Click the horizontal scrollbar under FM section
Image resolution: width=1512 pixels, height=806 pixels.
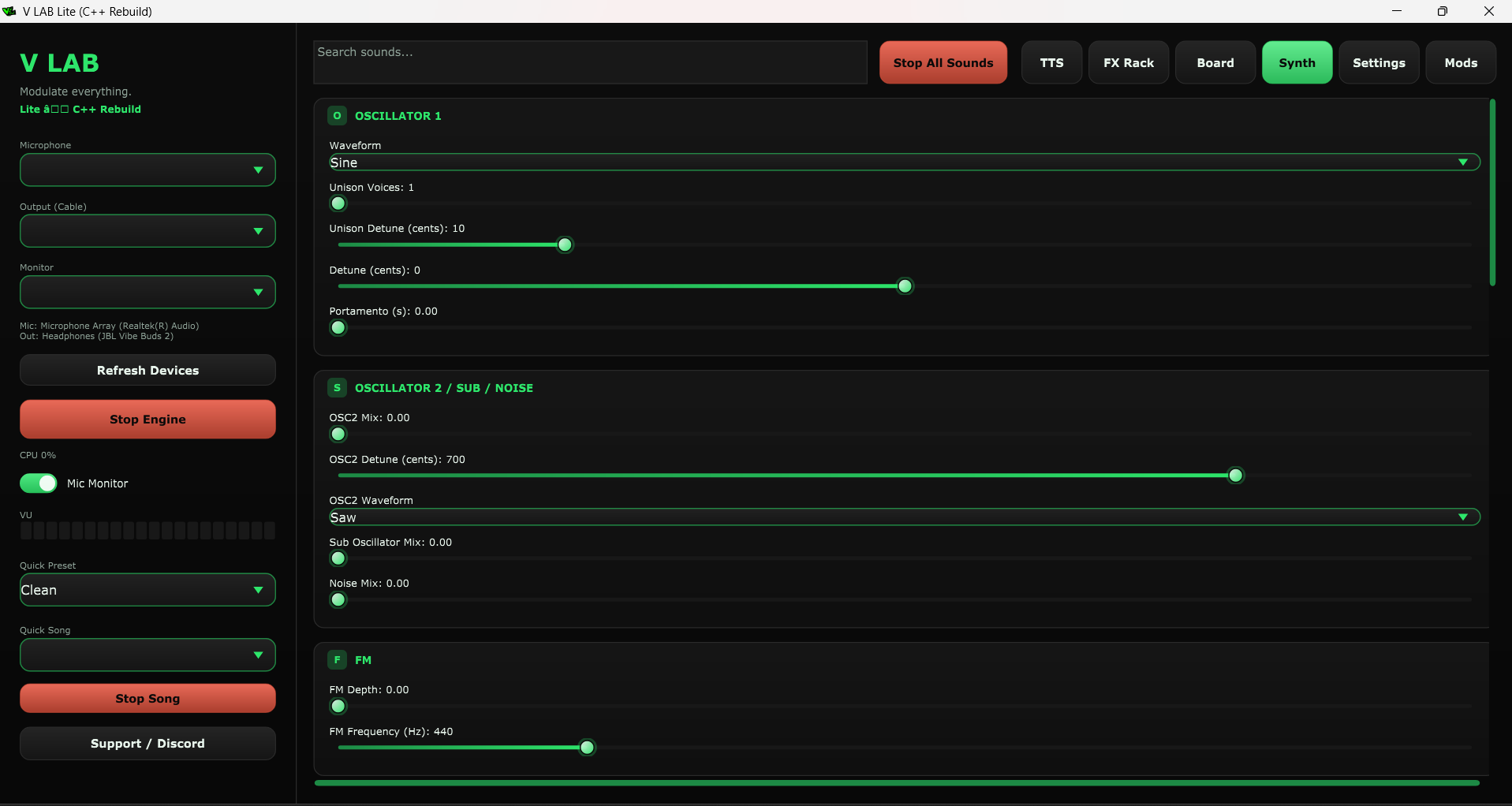coord(897,783)
